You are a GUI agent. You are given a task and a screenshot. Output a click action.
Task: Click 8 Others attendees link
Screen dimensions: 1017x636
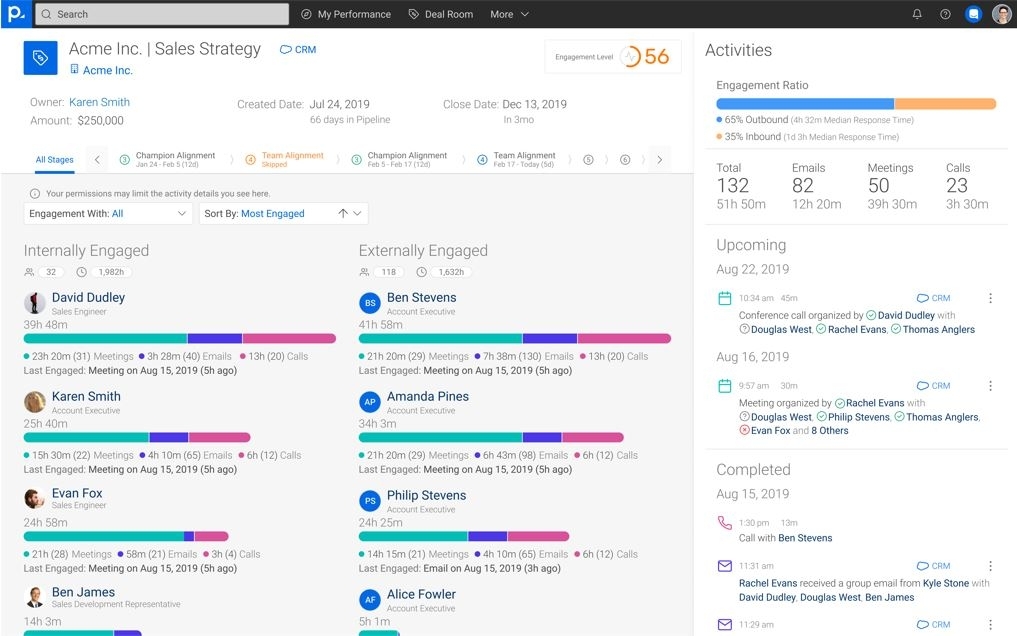coord(830,430)
